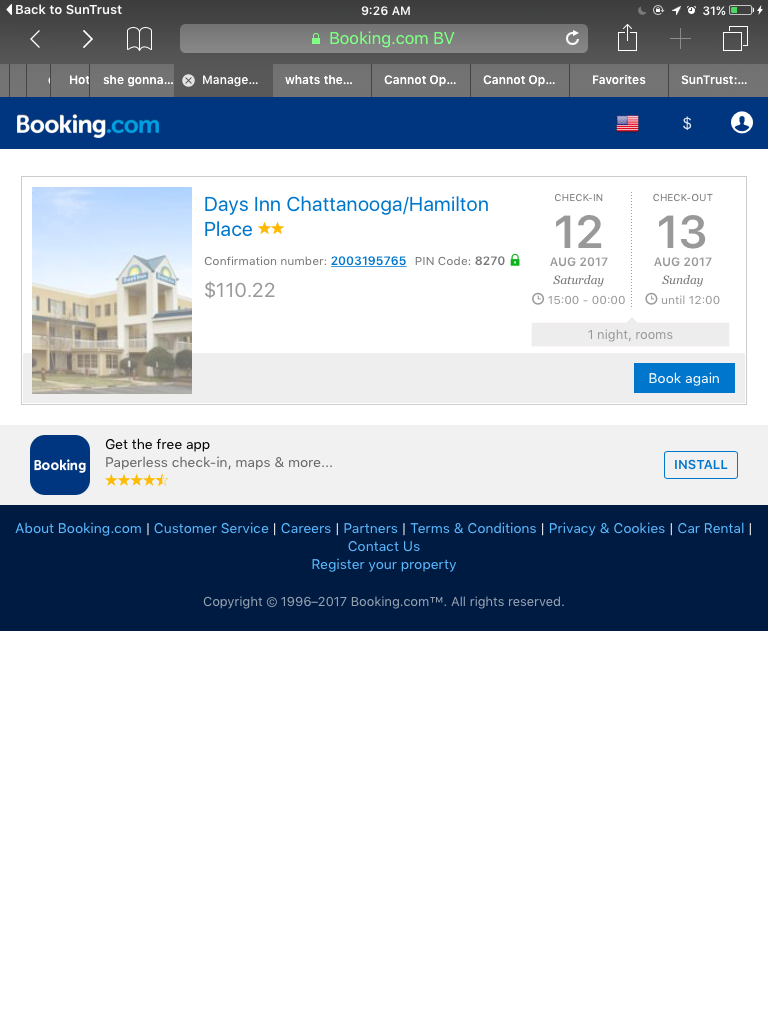
Task: Install the Booking free app
Action: (701, 464)
